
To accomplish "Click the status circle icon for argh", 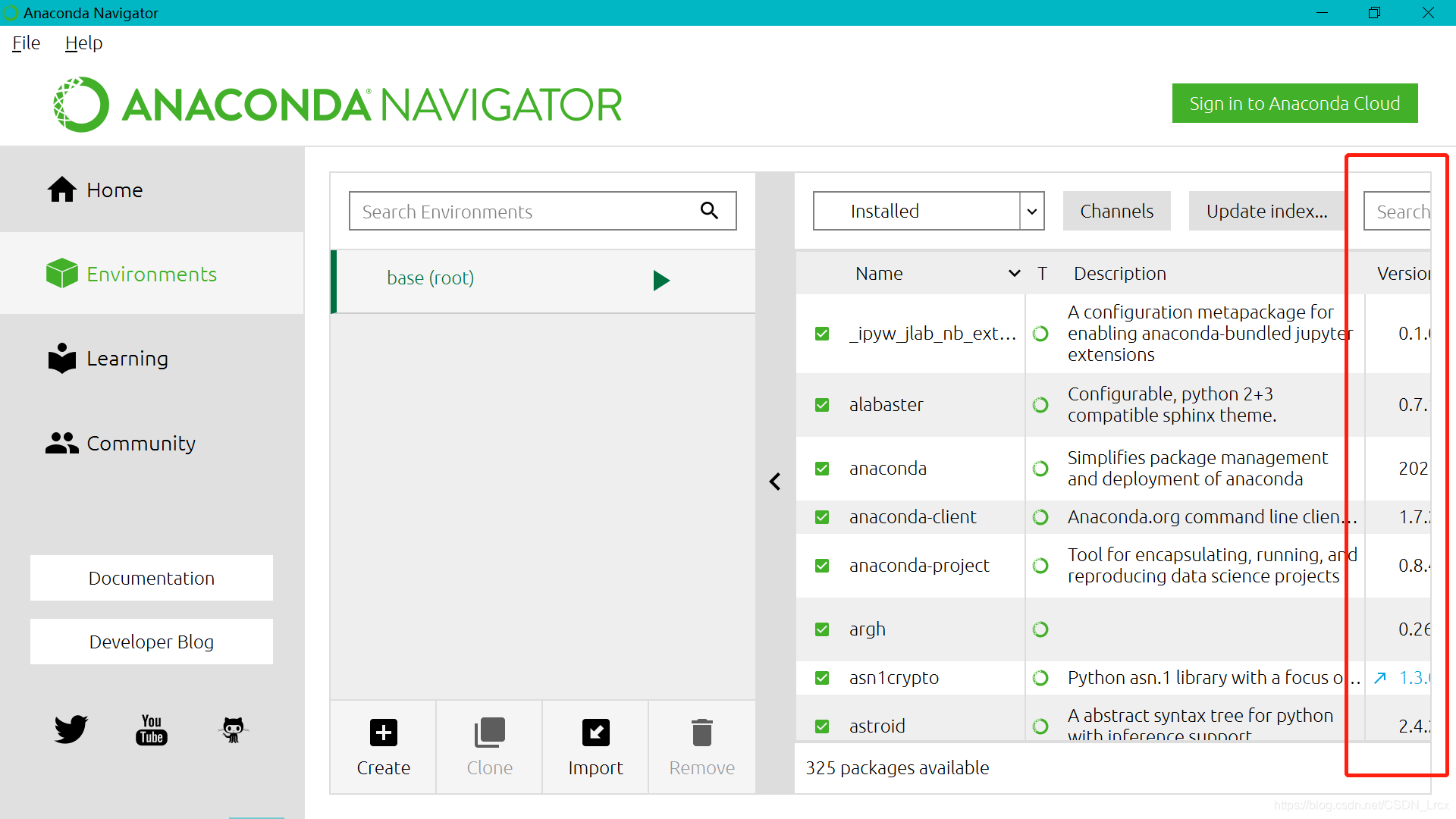I will [x=1040, y=629].
